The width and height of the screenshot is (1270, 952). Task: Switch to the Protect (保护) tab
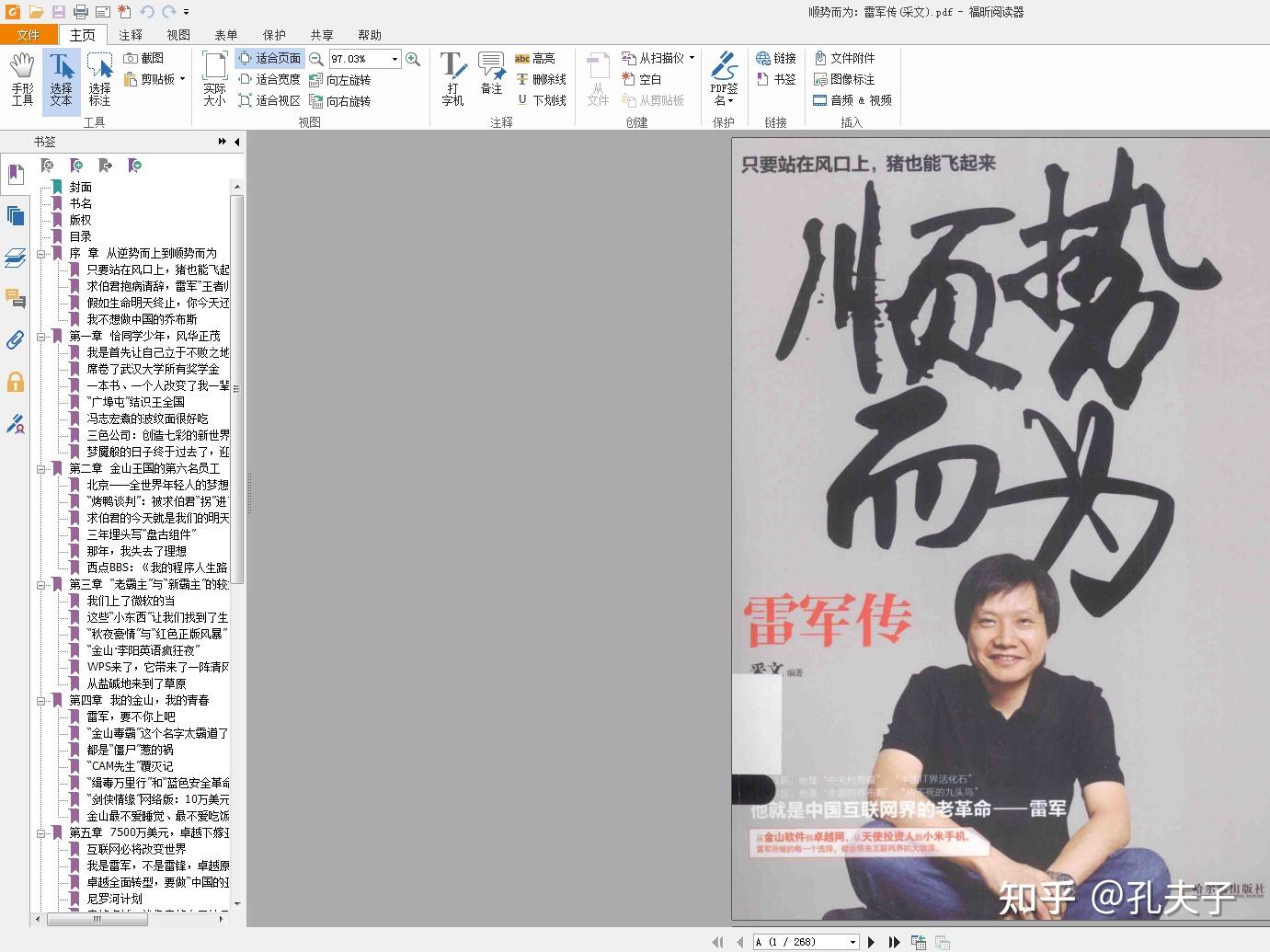[274, 35]
